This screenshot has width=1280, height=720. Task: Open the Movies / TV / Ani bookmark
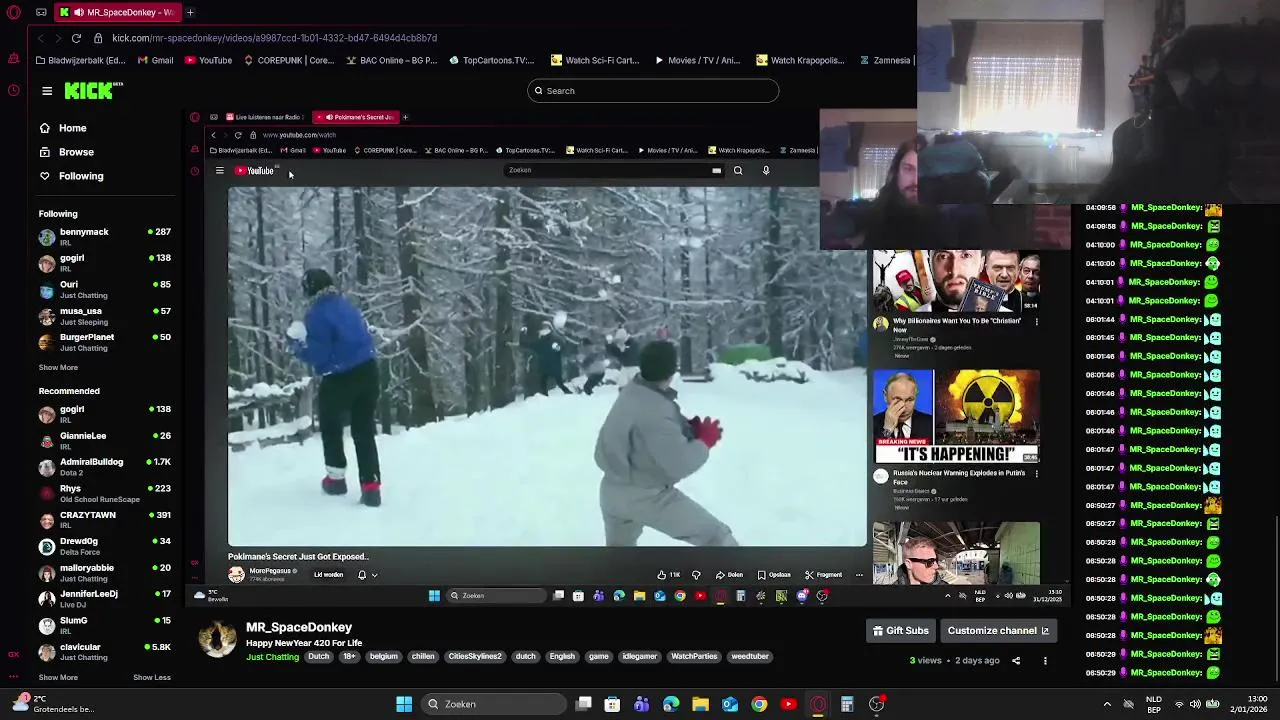pyautogui.click(x=697, y=60)
